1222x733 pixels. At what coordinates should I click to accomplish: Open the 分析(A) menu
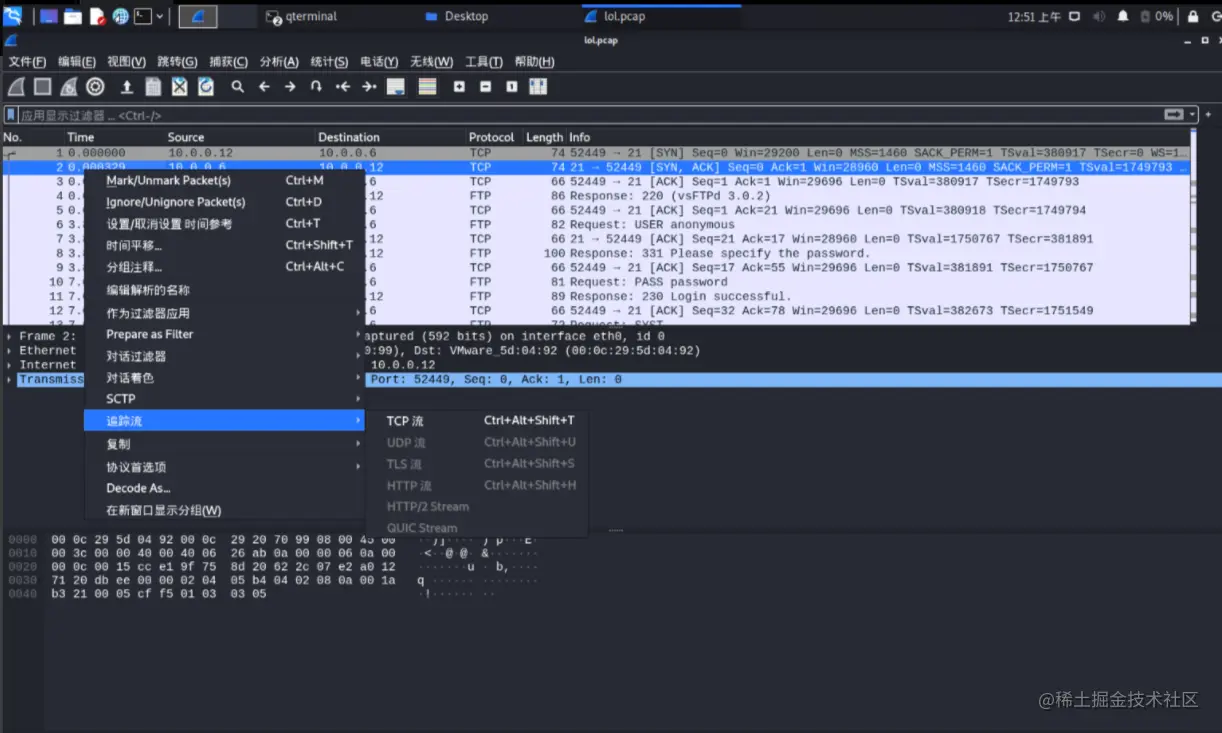(x=279, y=62)
